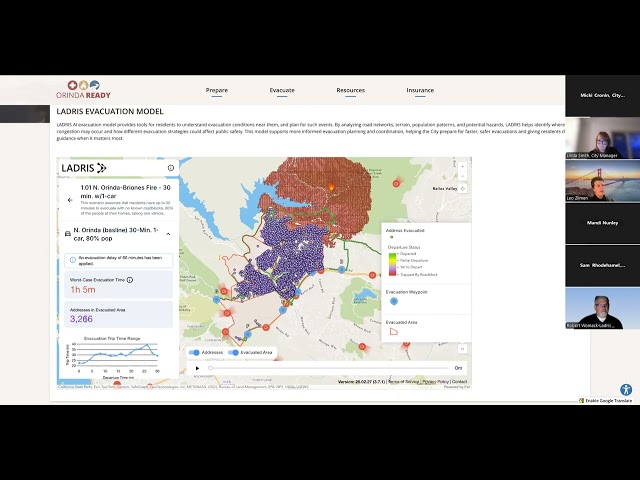Click the info icon in the LADRIS header

coord(171,168)
